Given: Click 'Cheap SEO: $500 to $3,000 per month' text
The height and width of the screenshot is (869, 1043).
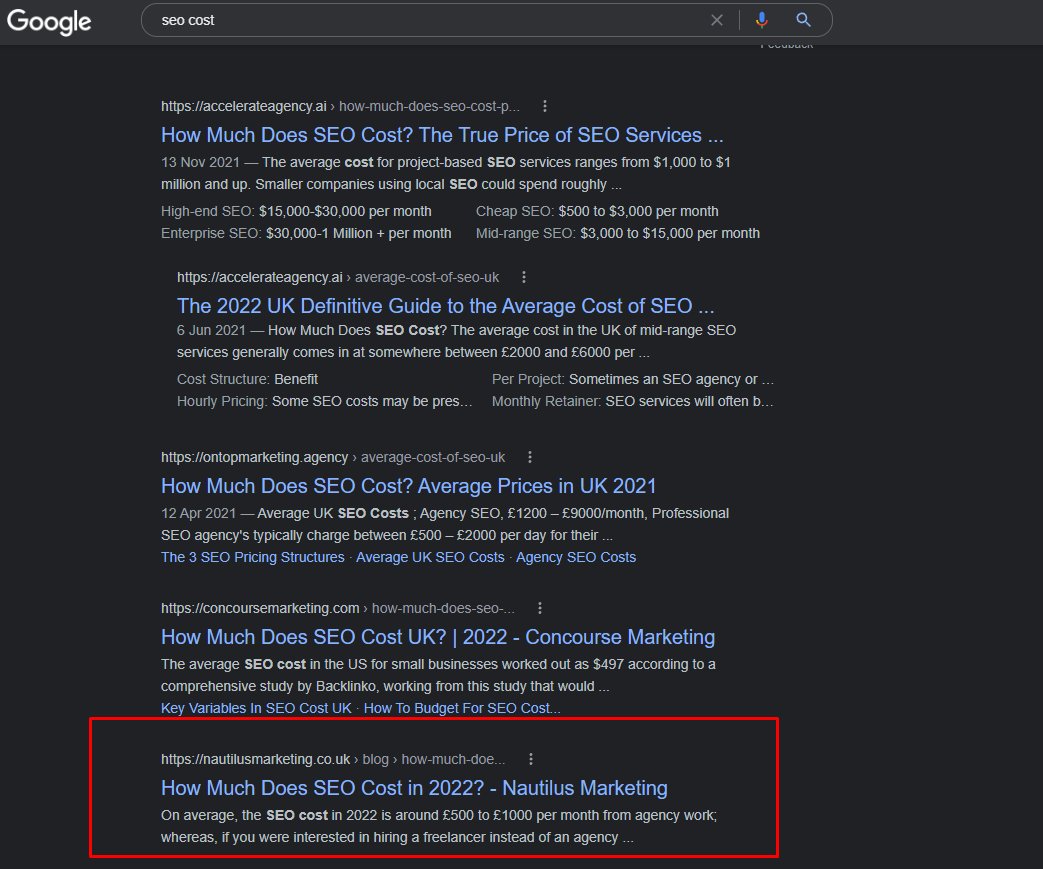Looking at the screenshot, I should [597, 212].
